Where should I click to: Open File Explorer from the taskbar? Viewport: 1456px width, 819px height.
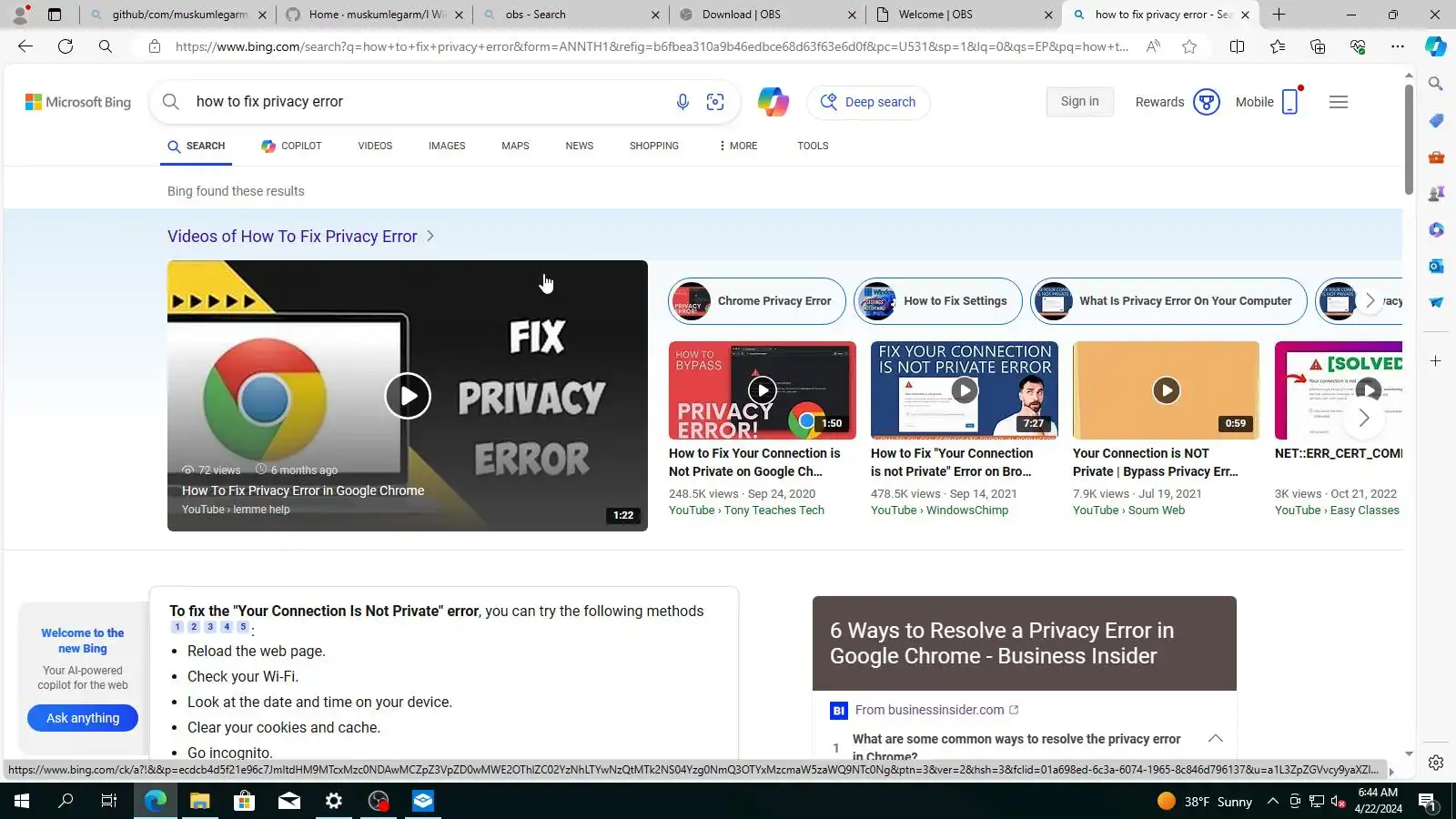(x=199, y=801)
